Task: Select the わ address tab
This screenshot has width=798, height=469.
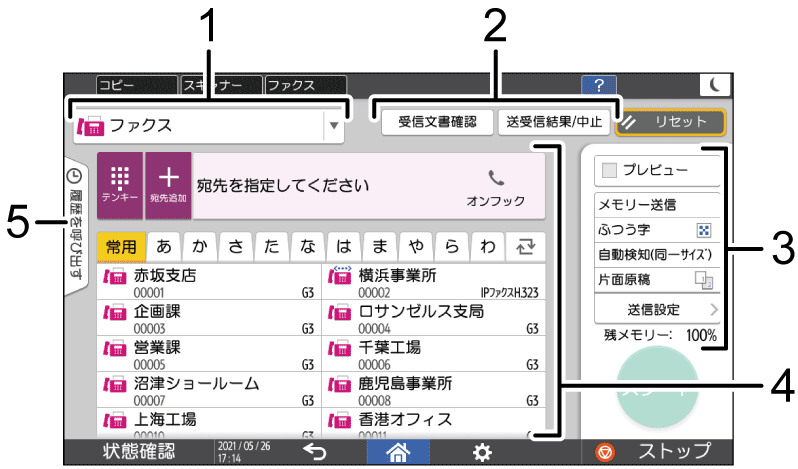Action: point(488,247)
